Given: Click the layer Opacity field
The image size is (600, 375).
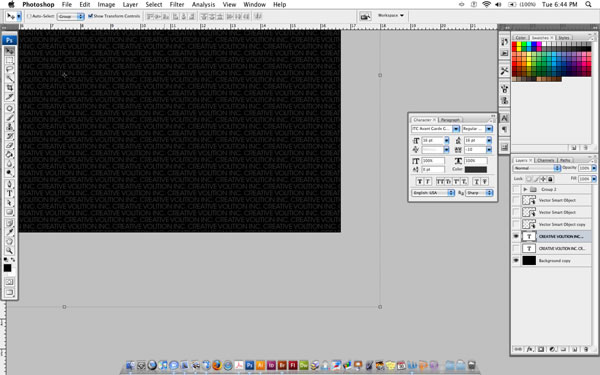Looking at the screenshot, I should point(584,168).
